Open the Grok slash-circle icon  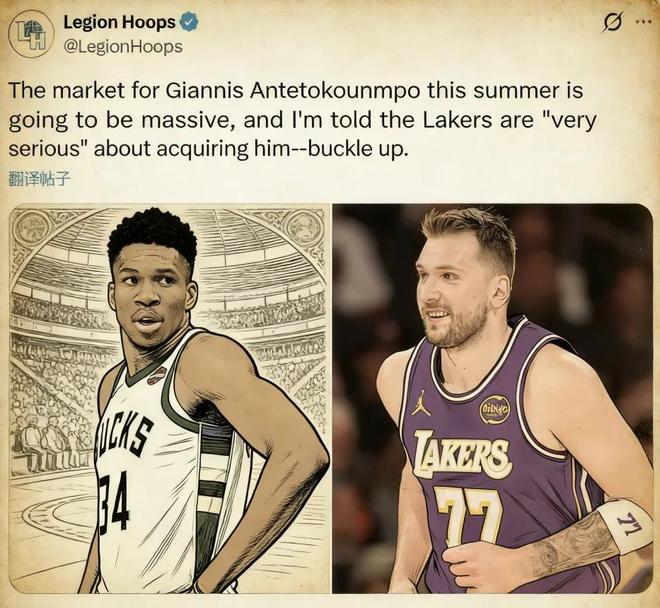611,23
